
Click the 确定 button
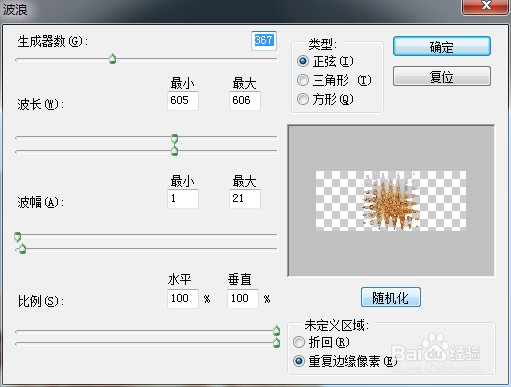tap(442, 46)
